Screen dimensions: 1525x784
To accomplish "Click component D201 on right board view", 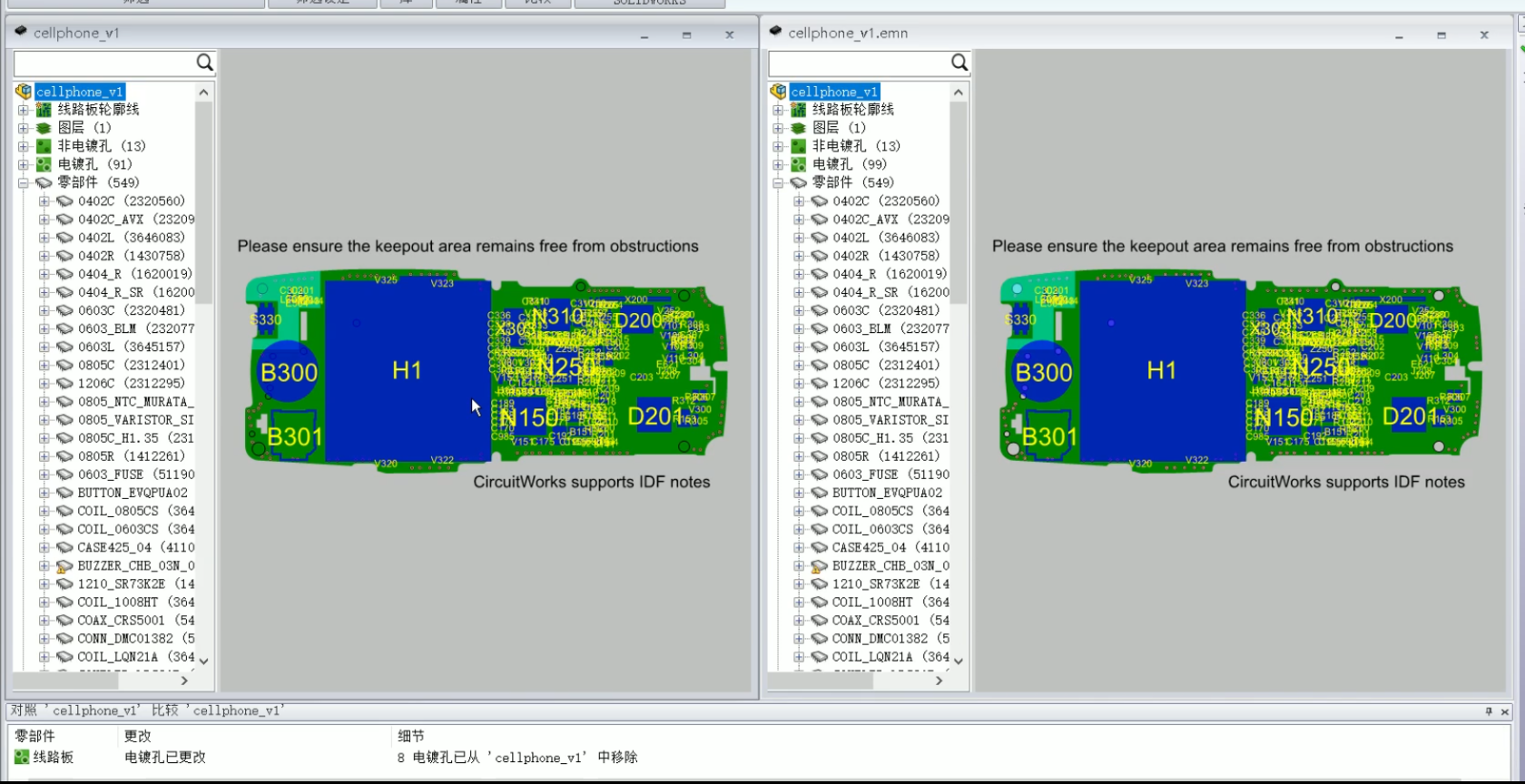I will coord(1410,416).
